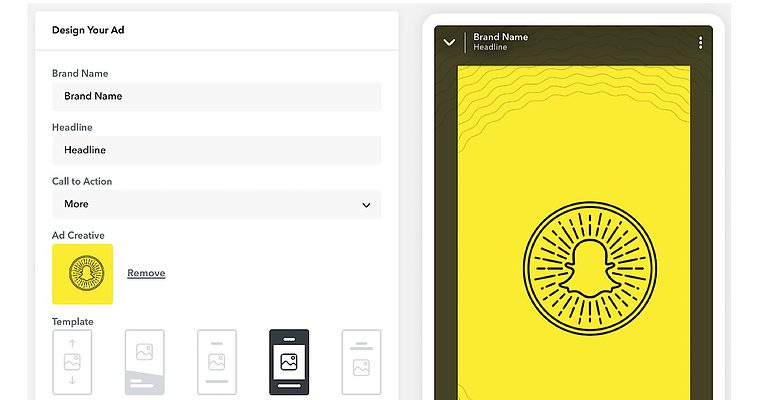Click the Template label
Viewport: 760px width, 400px height.
point(73,321)
